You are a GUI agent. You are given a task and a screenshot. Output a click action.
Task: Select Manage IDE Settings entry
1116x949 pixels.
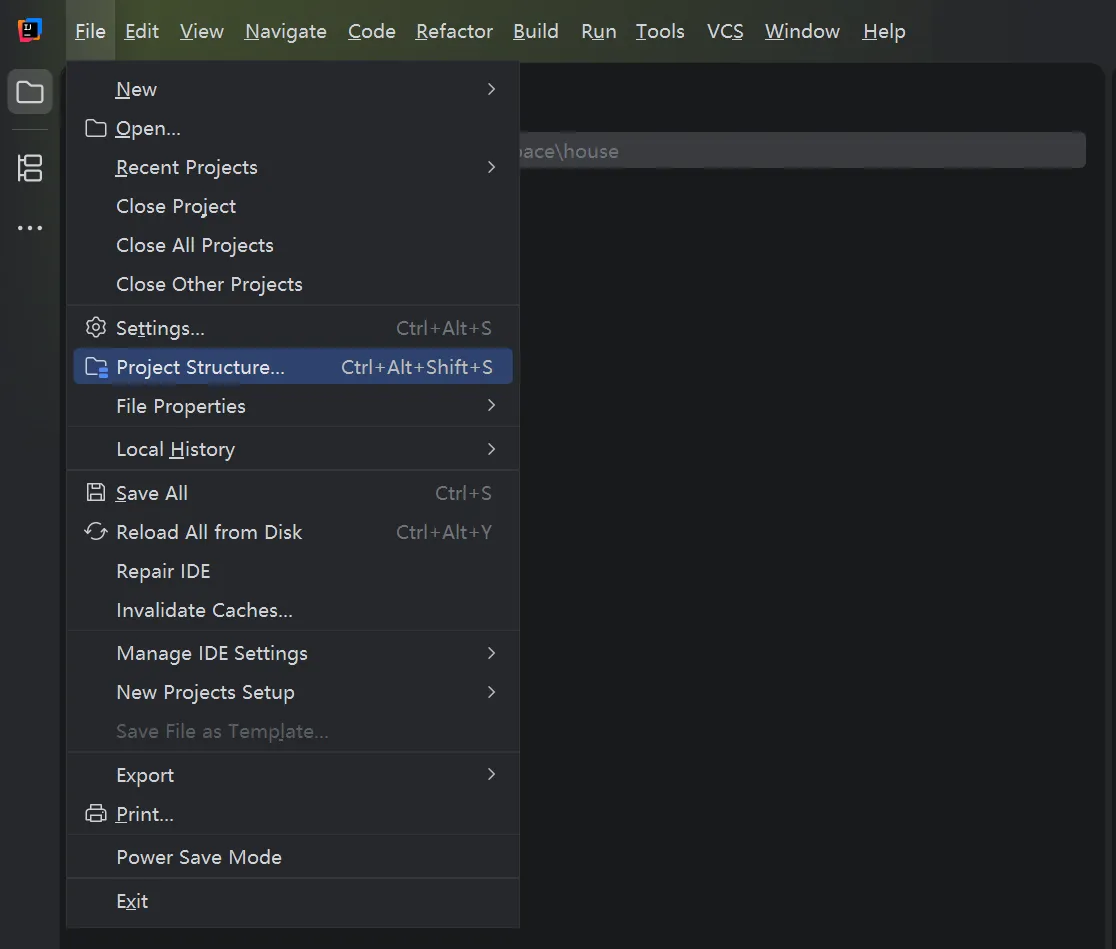tap(293, 653)
